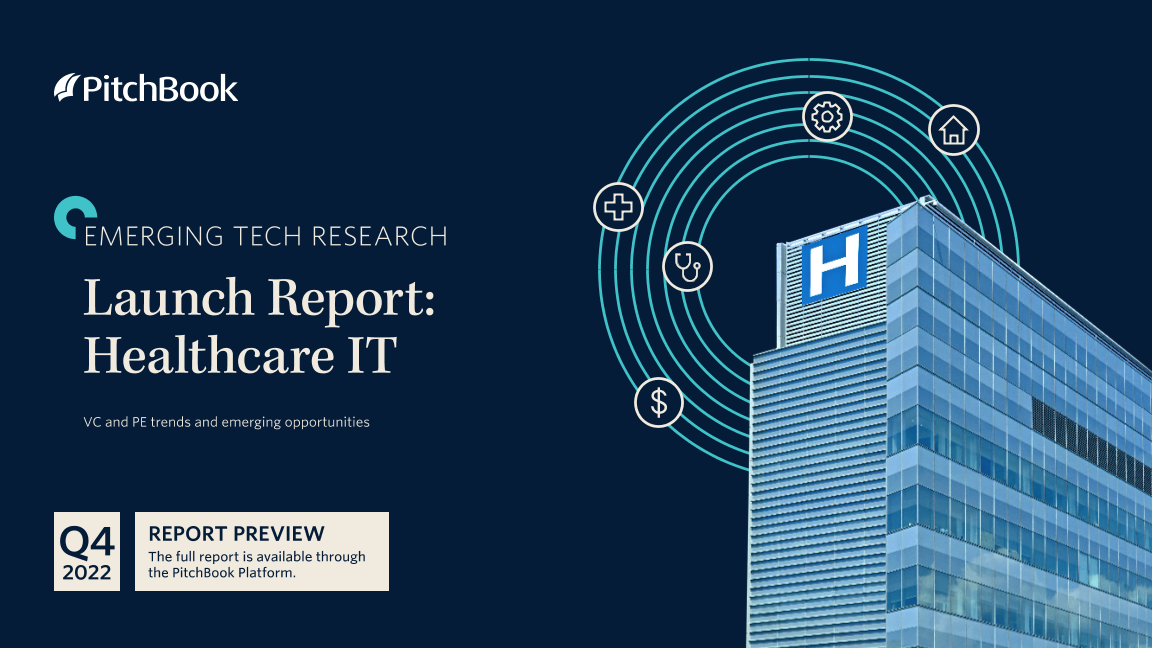Click the teal Emerging Tech Research emblem
Image resolution: width=1152 pixels, height=648 pixels.
74,217
